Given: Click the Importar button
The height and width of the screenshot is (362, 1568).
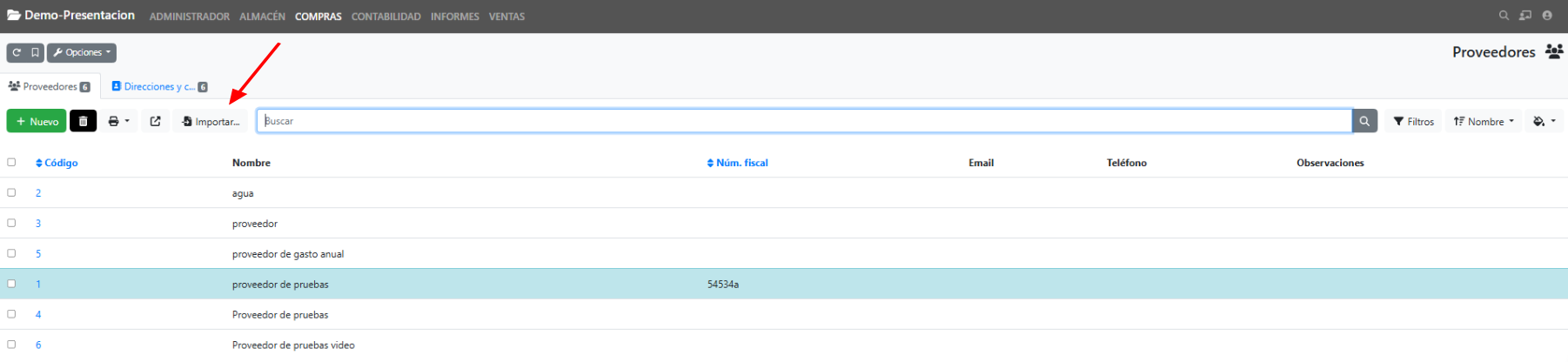Looking at the screenshot, I should click(x=211, y=122).
